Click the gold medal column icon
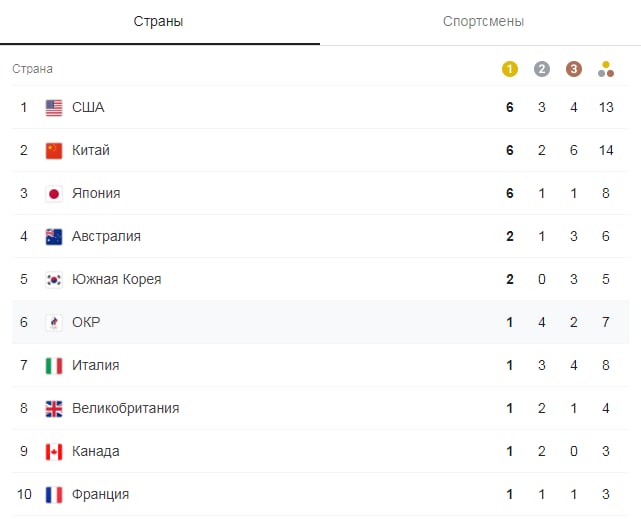This screenshot has height=519, width=641. pos(509,69)
